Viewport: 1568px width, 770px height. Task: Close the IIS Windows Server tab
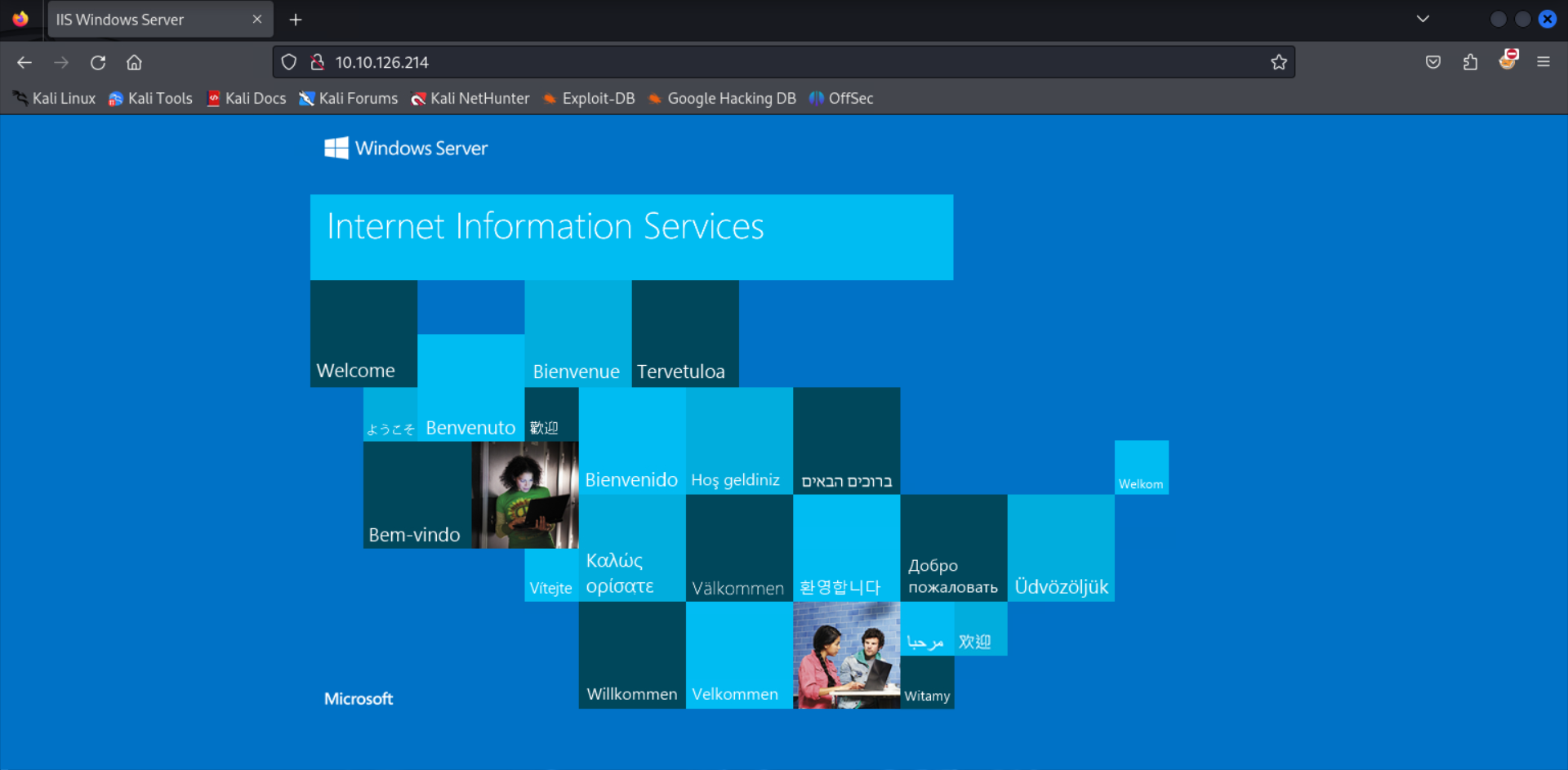257,19
